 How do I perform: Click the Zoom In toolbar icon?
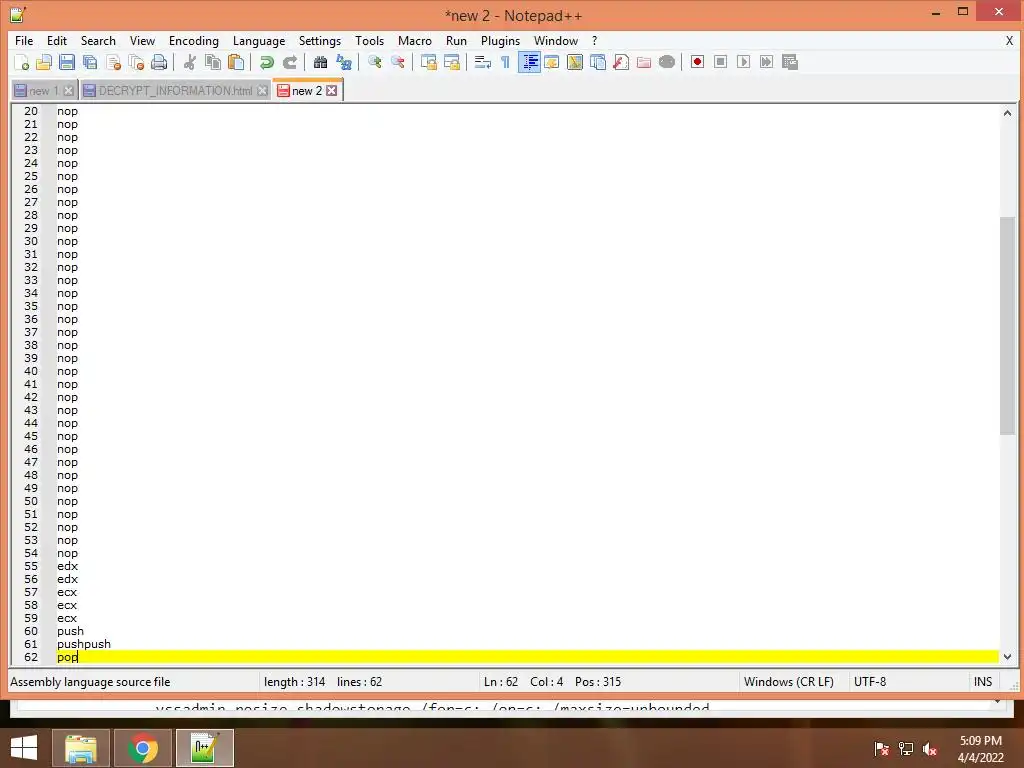[x=374, y=62]
